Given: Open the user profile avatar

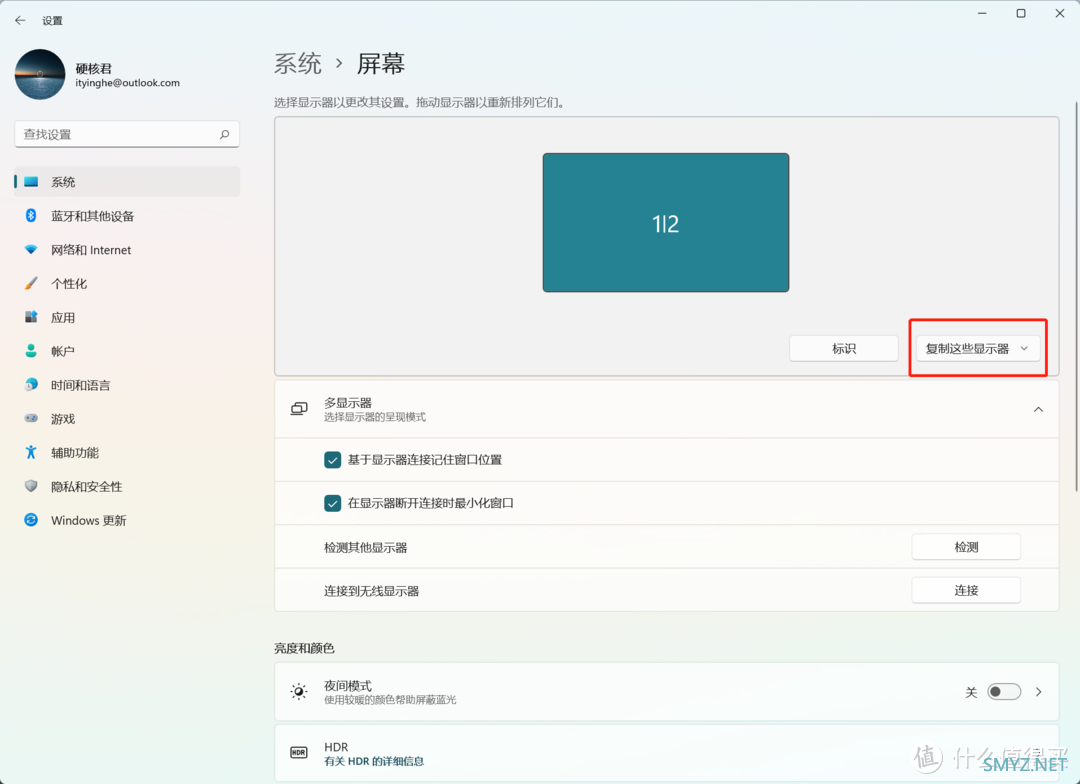Looking at the screenshot, I should [40, 74].
